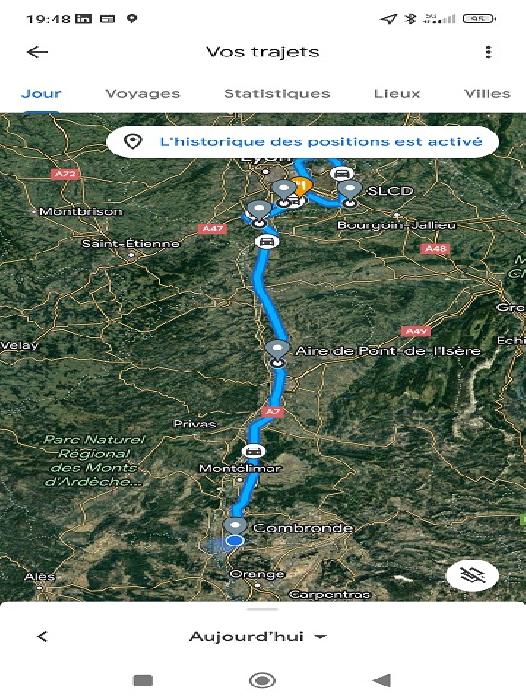Tap the Combronde location pin
The width and height of the screenshot is (526, 700).
(x=235, y=525)
